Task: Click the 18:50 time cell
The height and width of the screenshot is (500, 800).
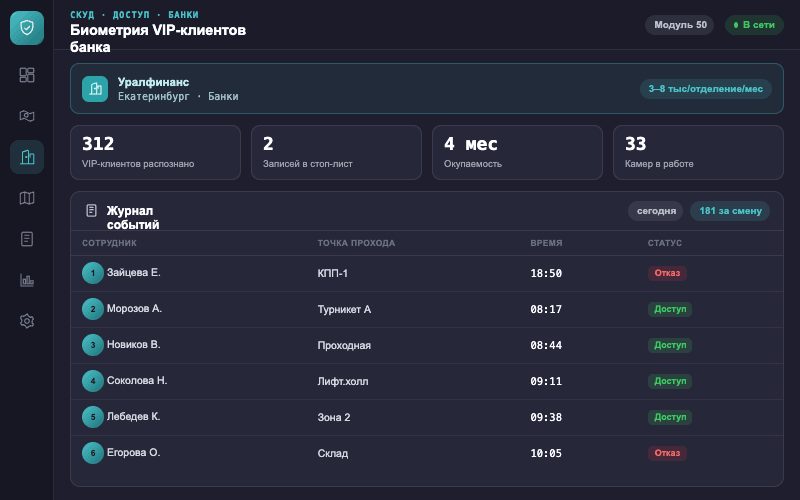Action: pos(546,273)
